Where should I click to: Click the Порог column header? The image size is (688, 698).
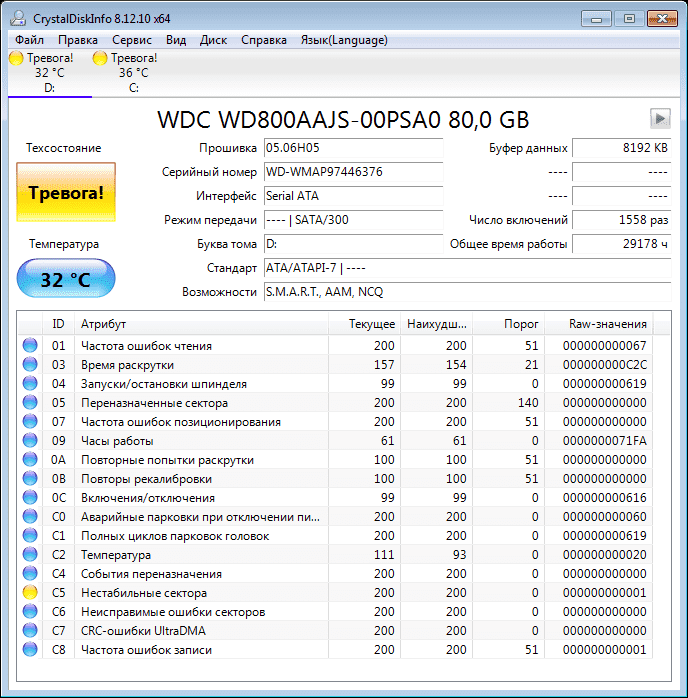point(509,324)
